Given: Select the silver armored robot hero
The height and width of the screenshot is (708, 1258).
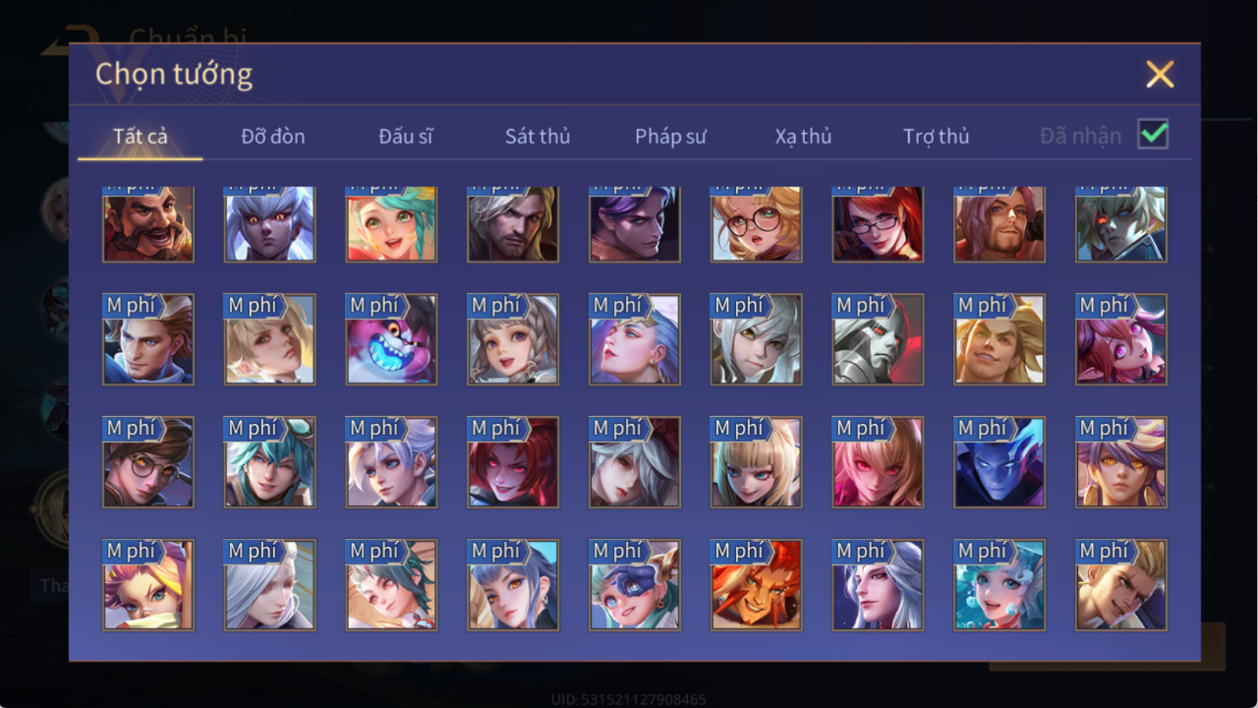Looking at the screenshot, I should point(878,339).
